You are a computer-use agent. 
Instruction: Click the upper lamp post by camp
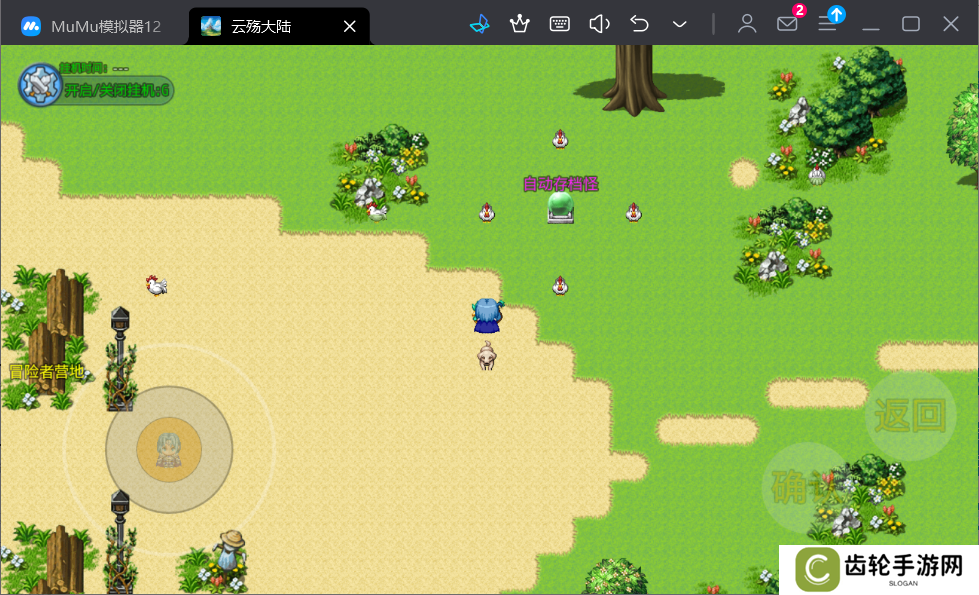(120, 358)
